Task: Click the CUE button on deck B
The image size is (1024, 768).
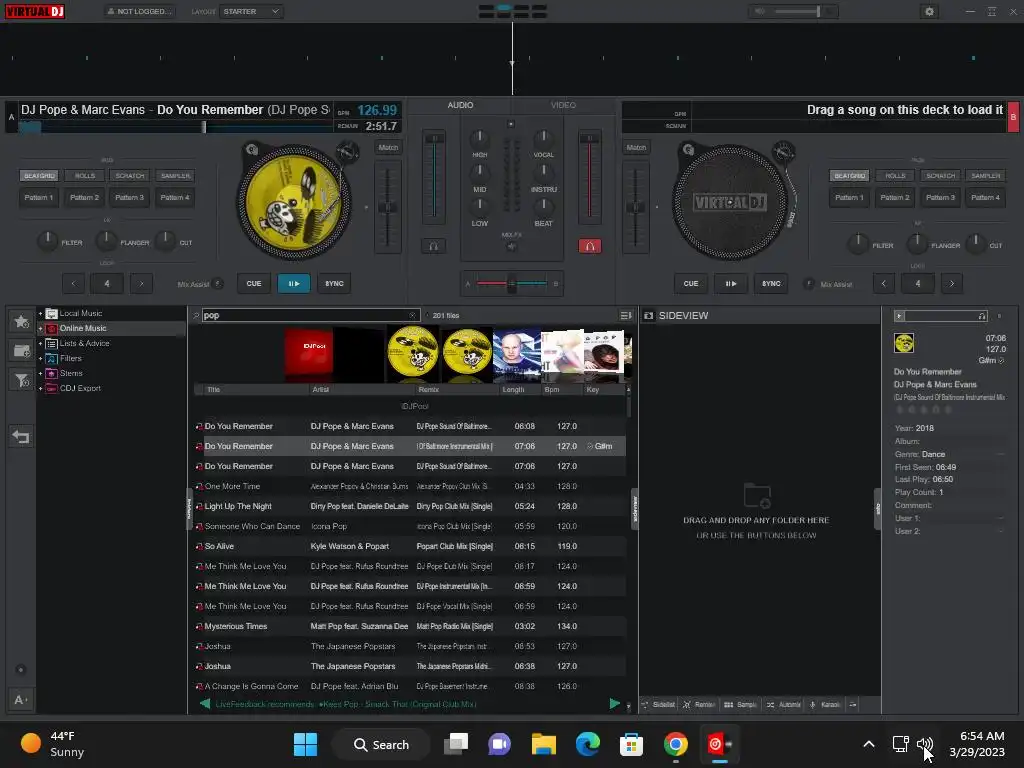Action: 691,283
